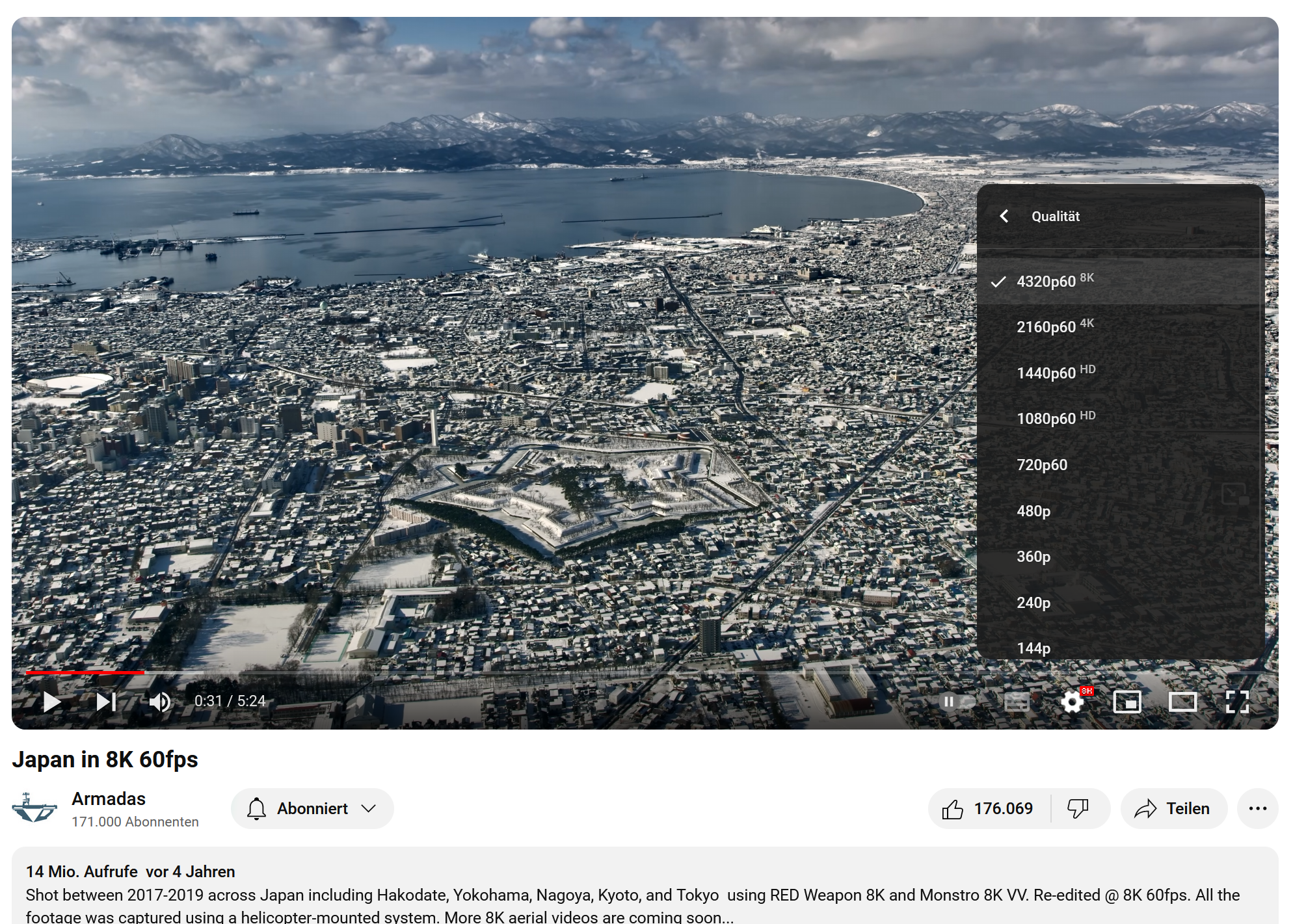The height and width of the screenshot is (924, 1293).
Task: Switch to theater mode
Action: (1182, 702)
